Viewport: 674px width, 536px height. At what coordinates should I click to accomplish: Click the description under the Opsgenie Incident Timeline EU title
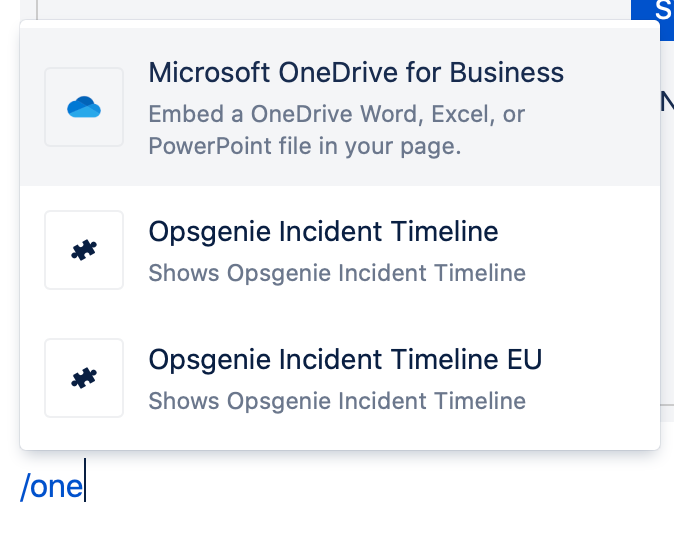coord(337,401)
